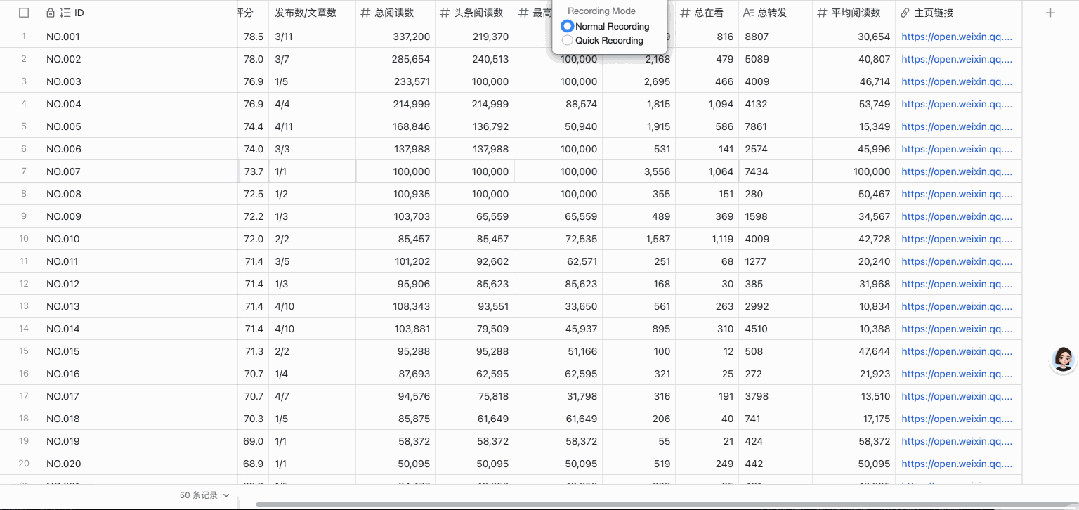Click the number icon of 平均阅读数 column
Image resolution: width=1079 pixels, height=510 pixels.
point(822,12)
